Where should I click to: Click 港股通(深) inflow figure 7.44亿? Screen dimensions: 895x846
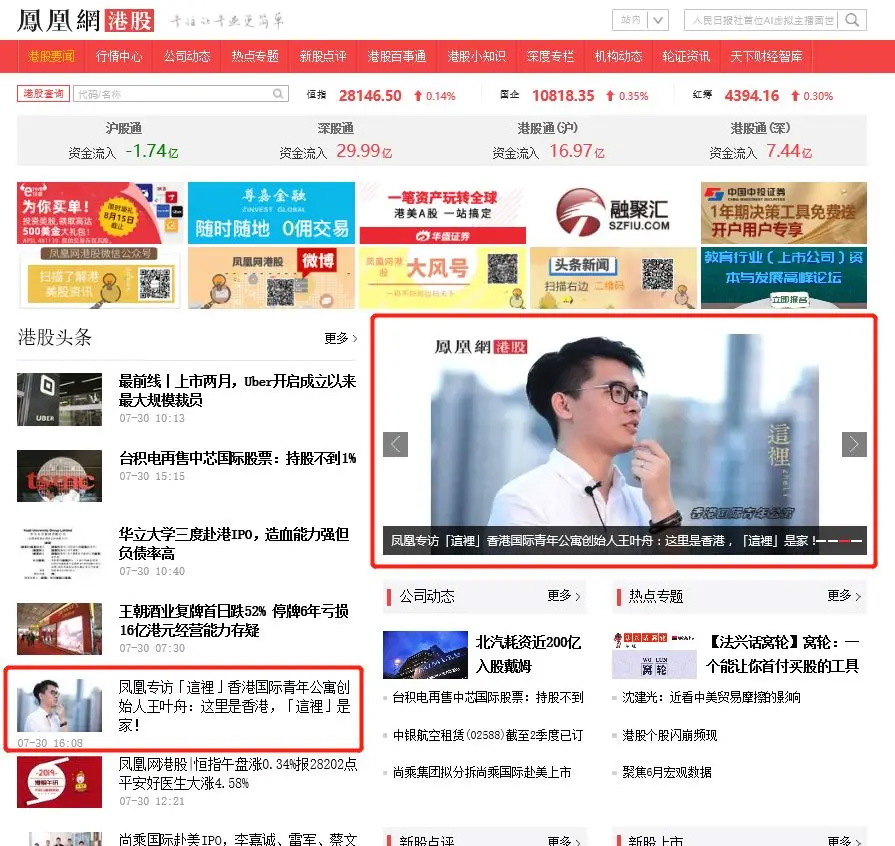[788, 151]
